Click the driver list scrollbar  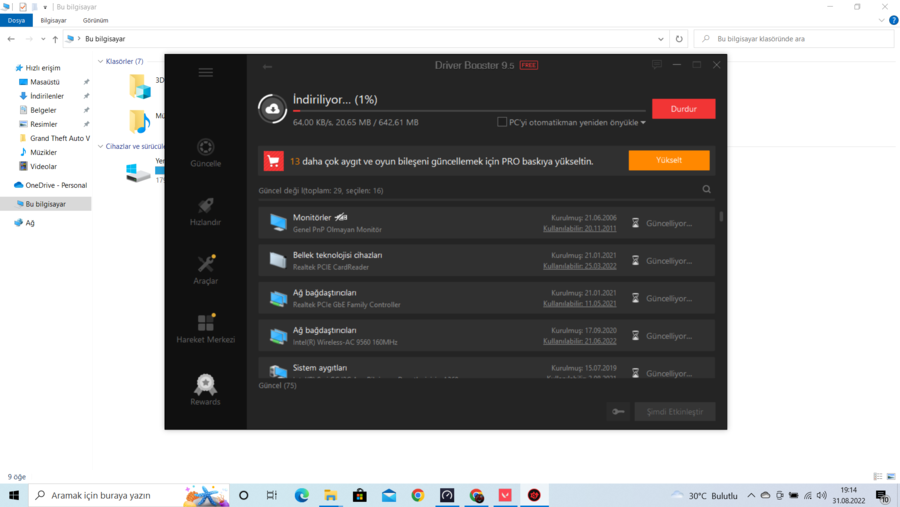point(721,216)
